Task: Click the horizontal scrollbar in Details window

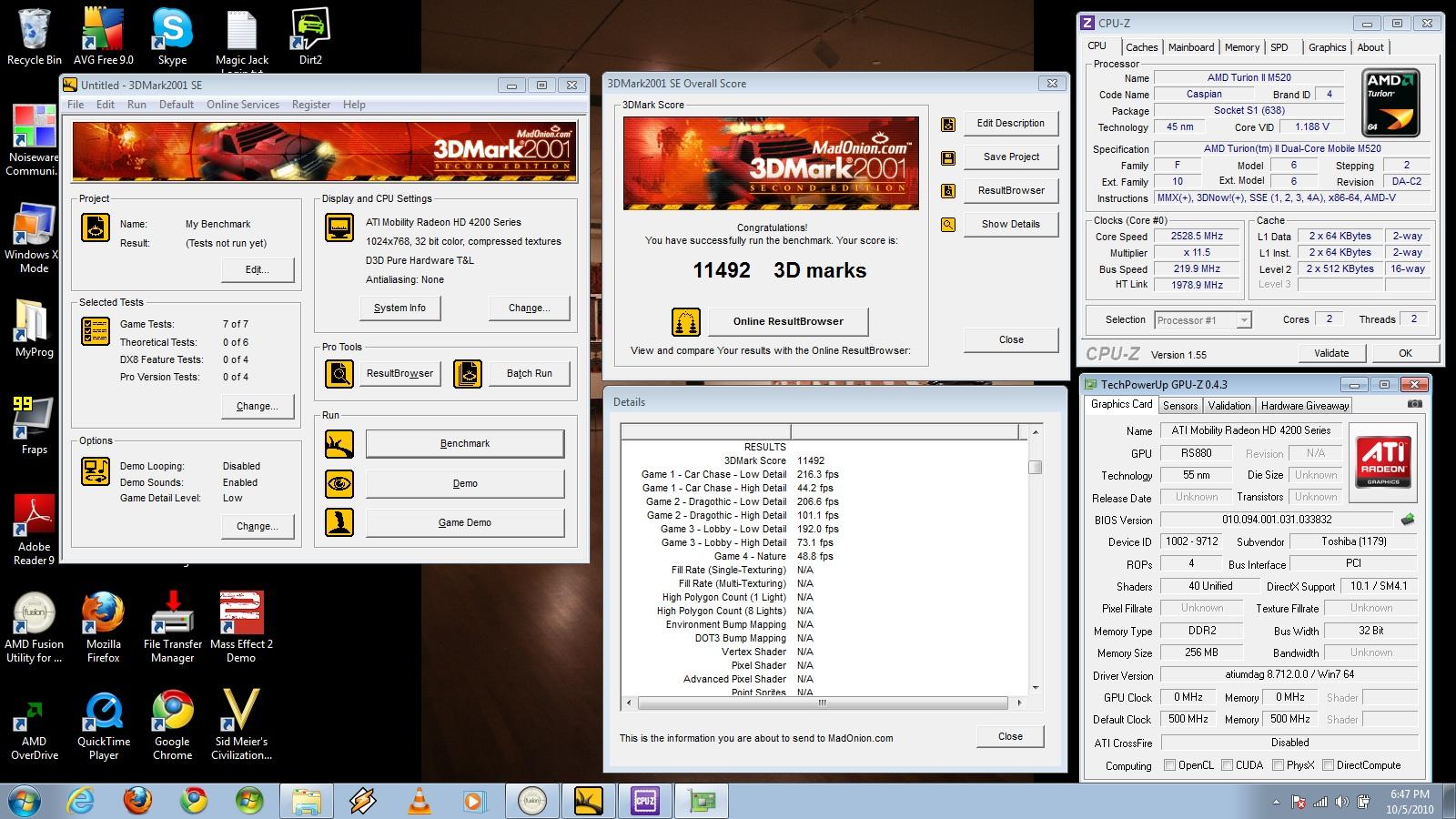Action: (x=823, y=703)
